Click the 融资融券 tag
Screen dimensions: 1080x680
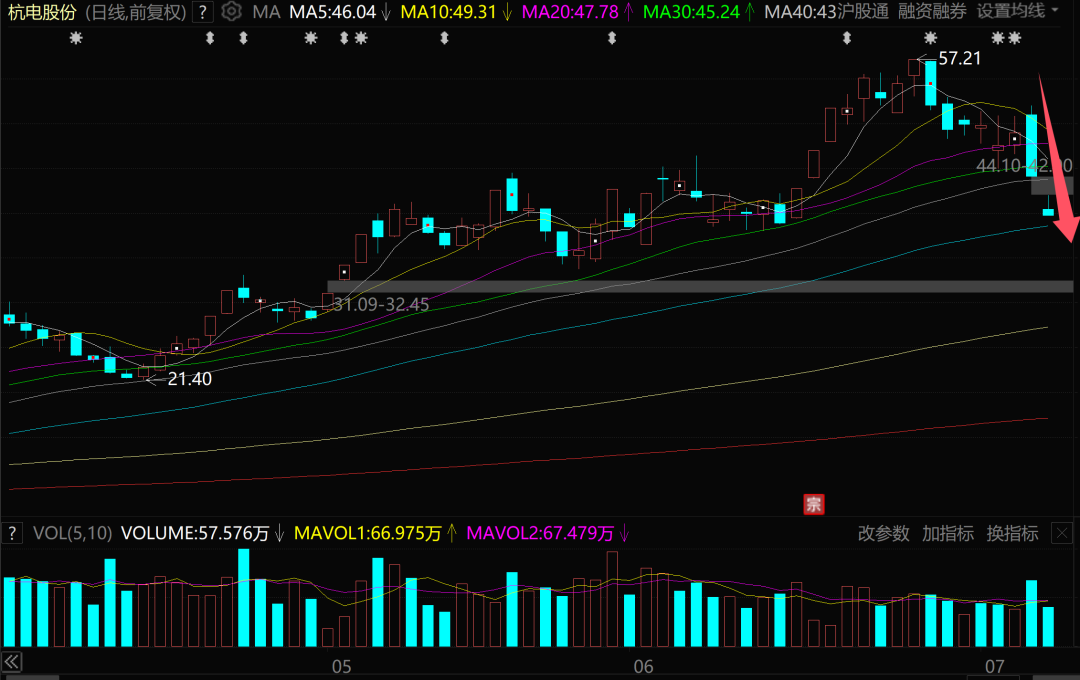(x=933, y=12)
